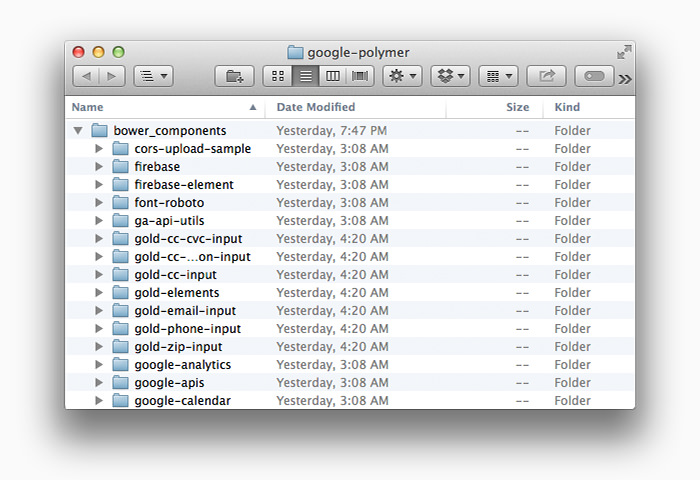700x480 pixels.
Task: Switch to icon view
Action: coord(278,76)
